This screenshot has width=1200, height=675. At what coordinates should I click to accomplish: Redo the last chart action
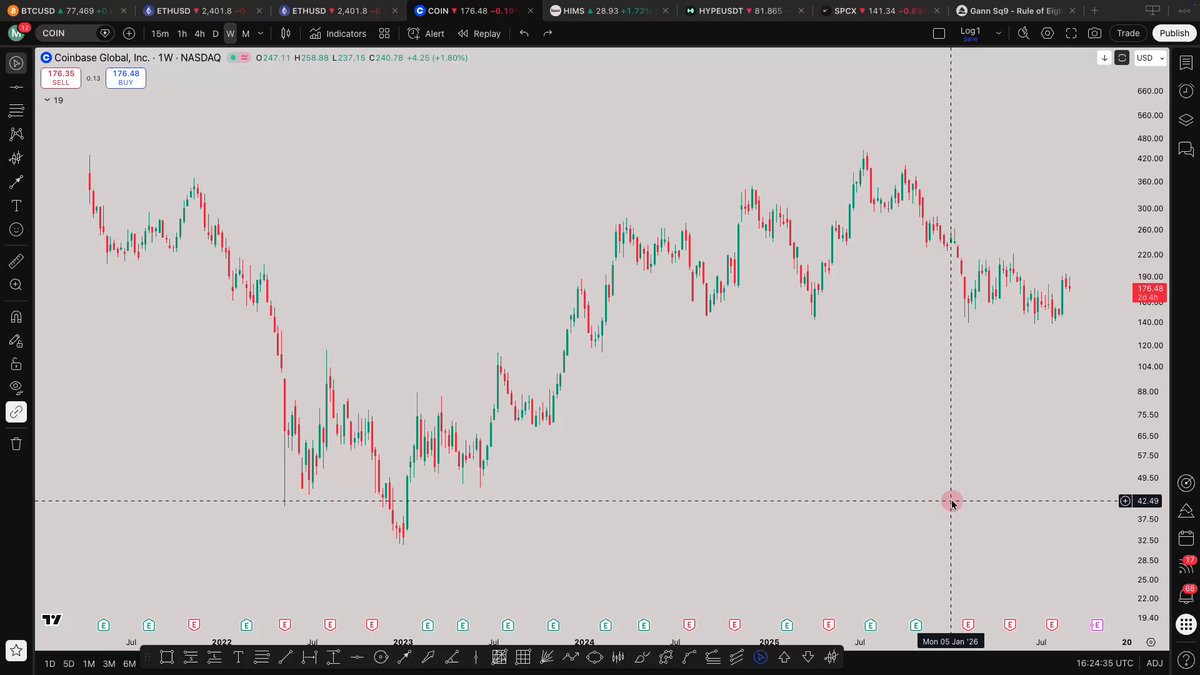click(x=548, y=33)
